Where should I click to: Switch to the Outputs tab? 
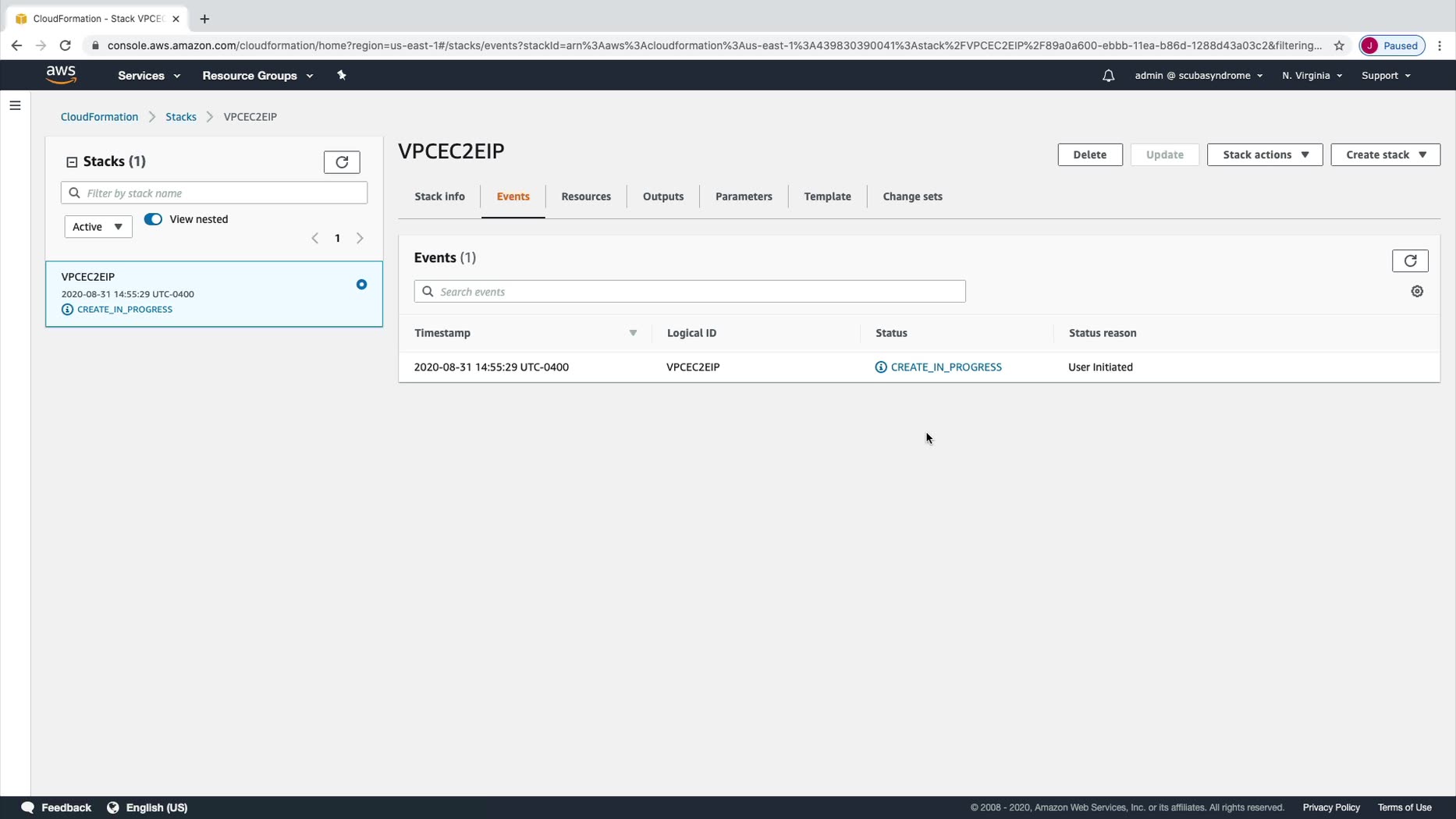(x=663, y=197)
